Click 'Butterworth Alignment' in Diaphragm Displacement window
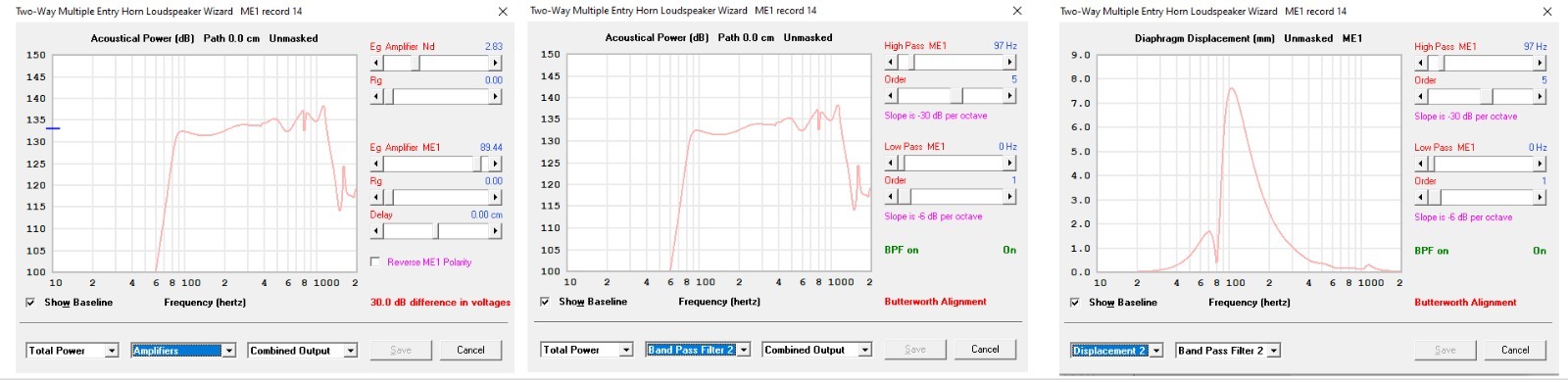This screenshot has height=382, width=1568. 1465,303
